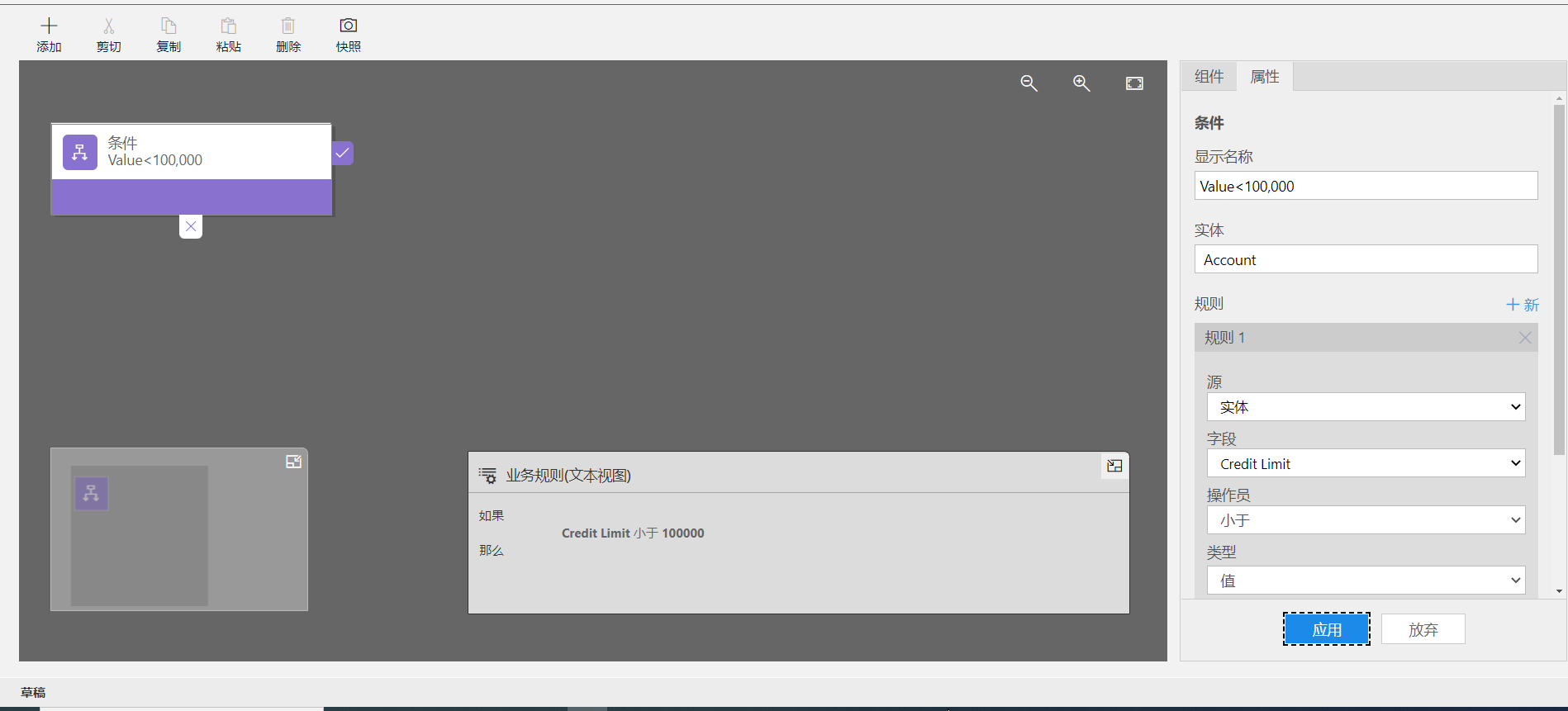Click the 如果 label in text view
1568x711 pixels.
(492, 515)
